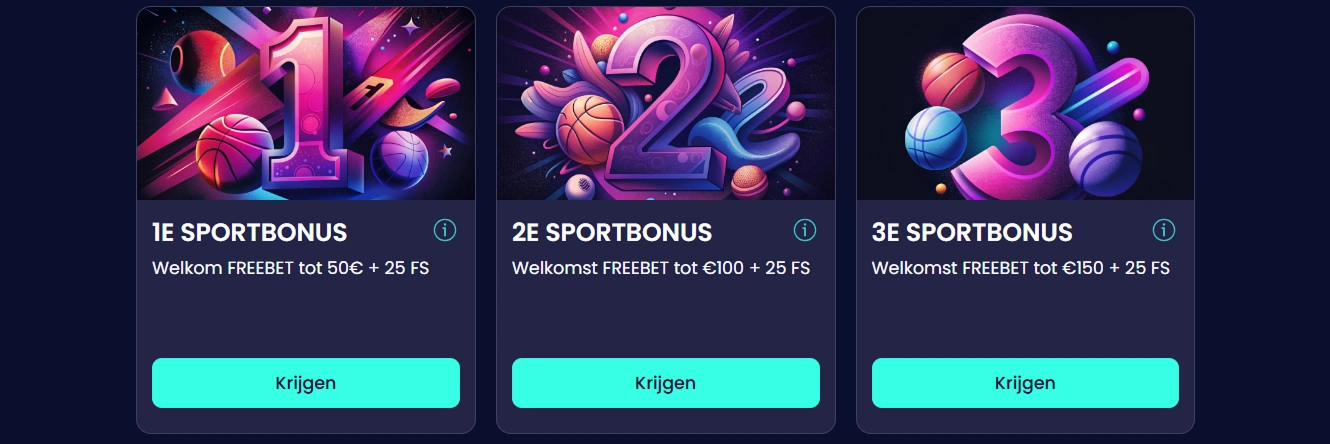Screen dimensions: 1330x444
Task: Get the 3E Sportbonus via Krijgen
Action: click(1025, 383)
